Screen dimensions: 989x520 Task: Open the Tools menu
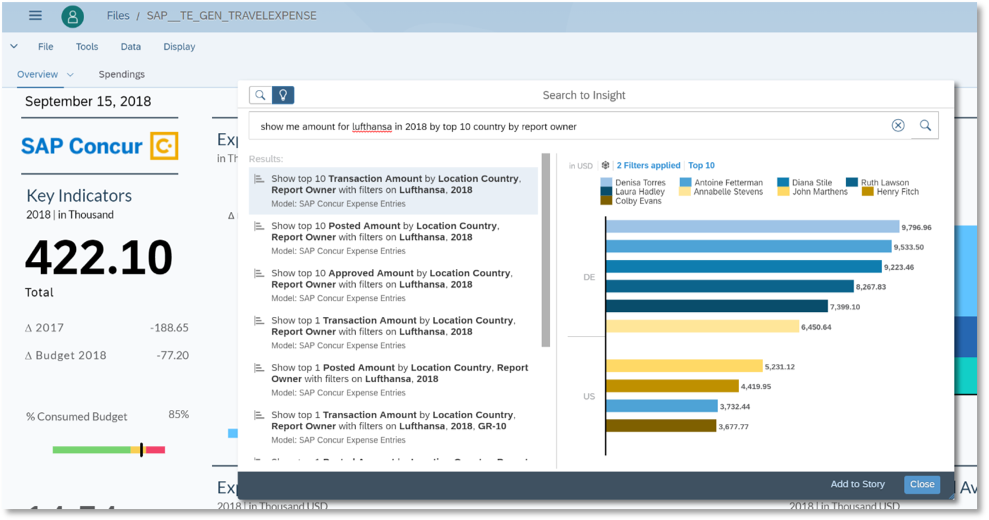point(87,47)
